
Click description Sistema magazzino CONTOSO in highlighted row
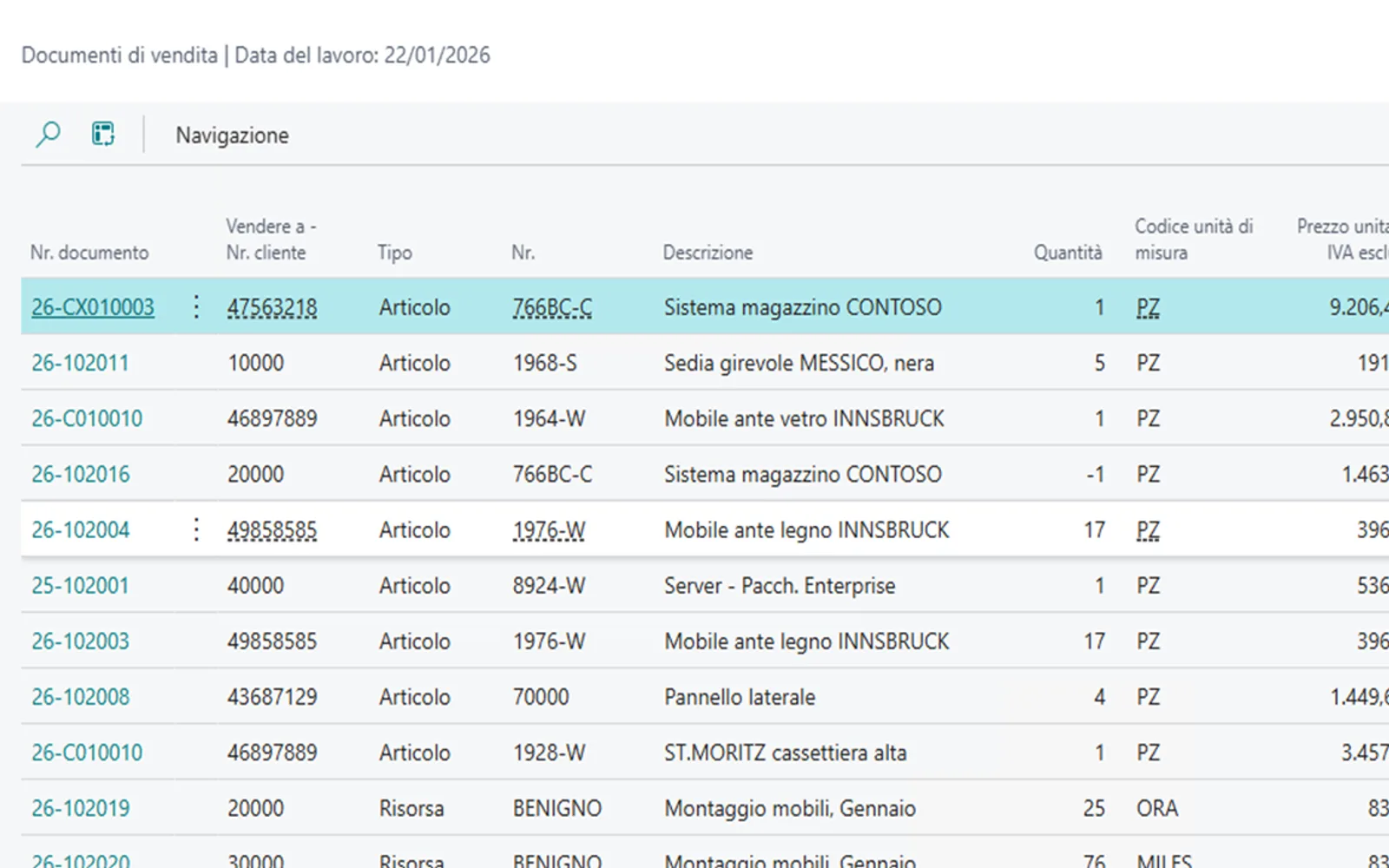pos(802,307)
